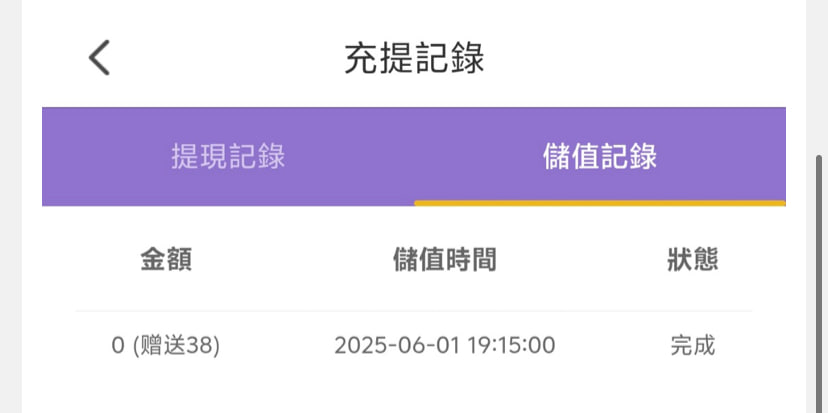Click the 儲值時間 column header
Viewport: 828px width, 413px height.
pyautogui.click(x=444, y=260)
